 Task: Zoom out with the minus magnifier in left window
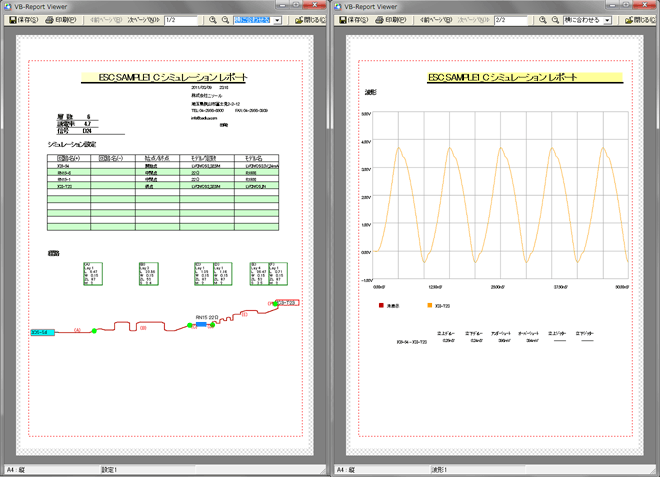tap(226, 20)
